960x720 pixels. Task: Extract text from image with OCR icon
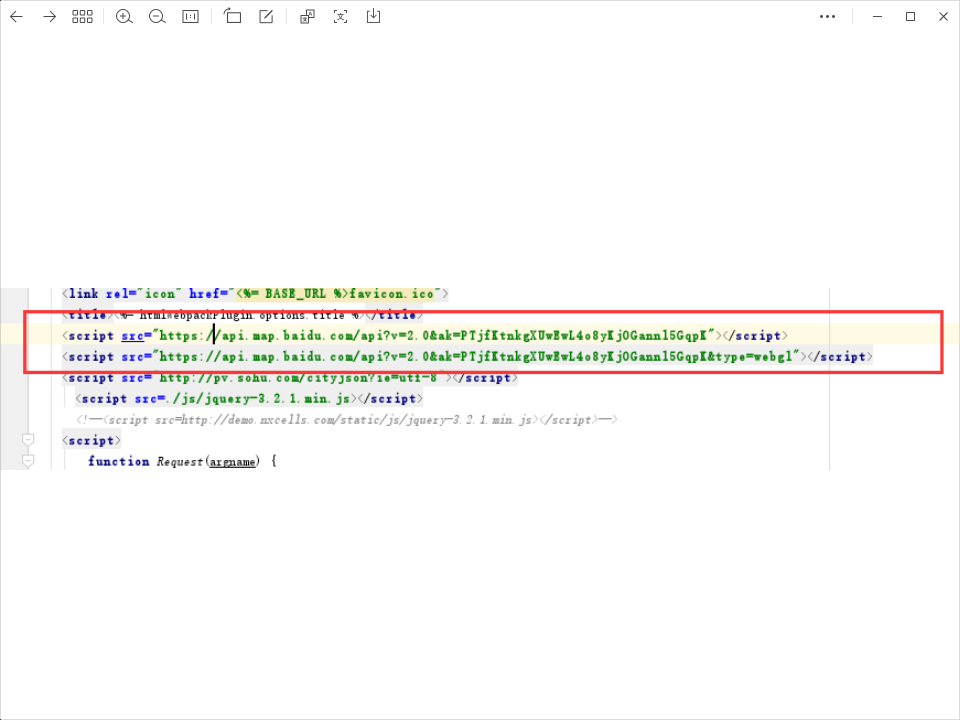341,17
